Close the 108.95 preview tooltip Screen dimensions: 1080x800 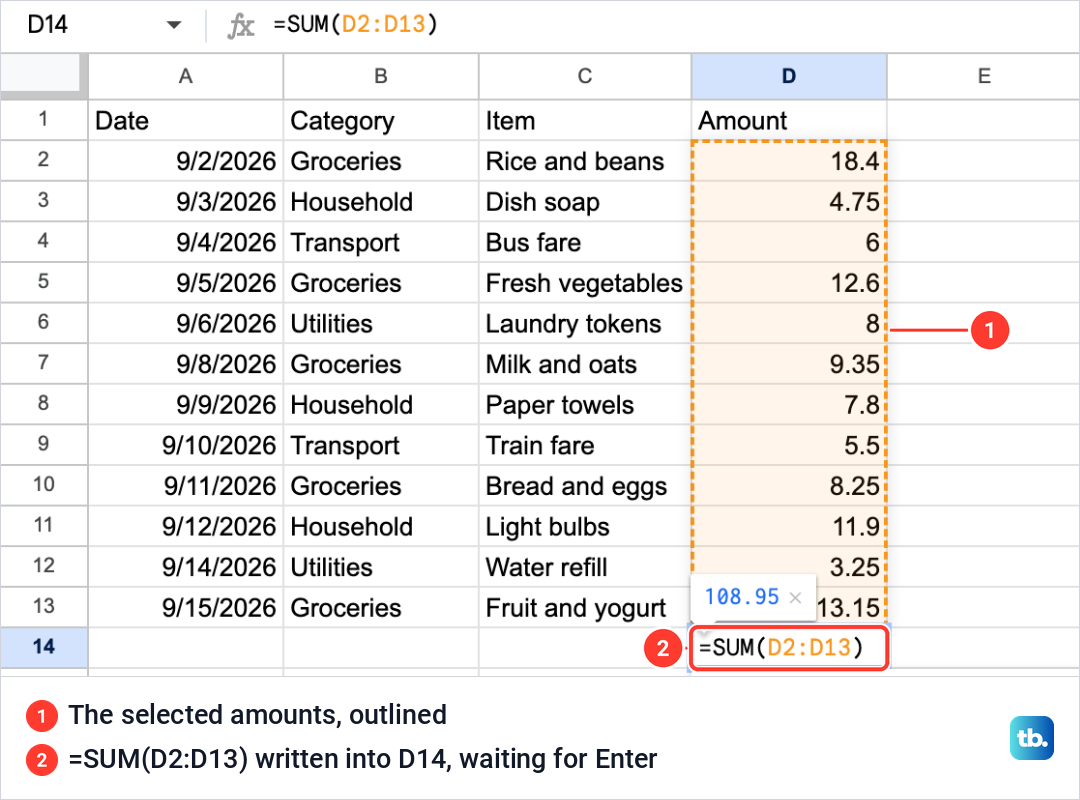[796, 597]
